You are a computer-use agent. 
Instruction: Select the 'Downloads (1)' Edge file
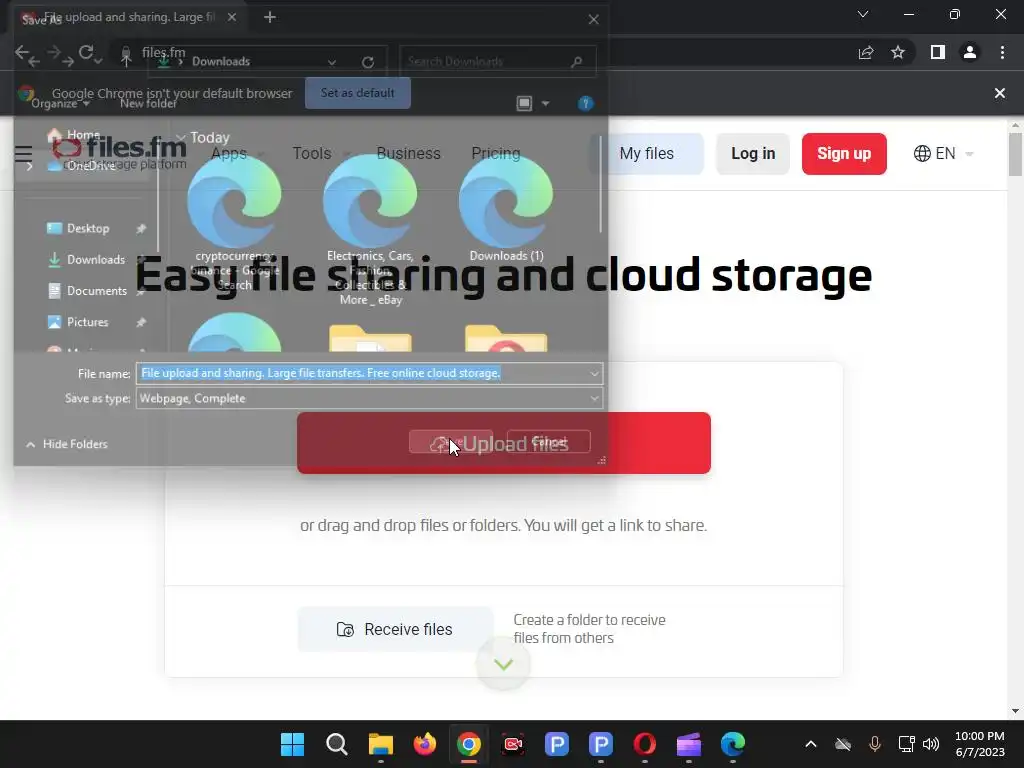coord(506,208)
